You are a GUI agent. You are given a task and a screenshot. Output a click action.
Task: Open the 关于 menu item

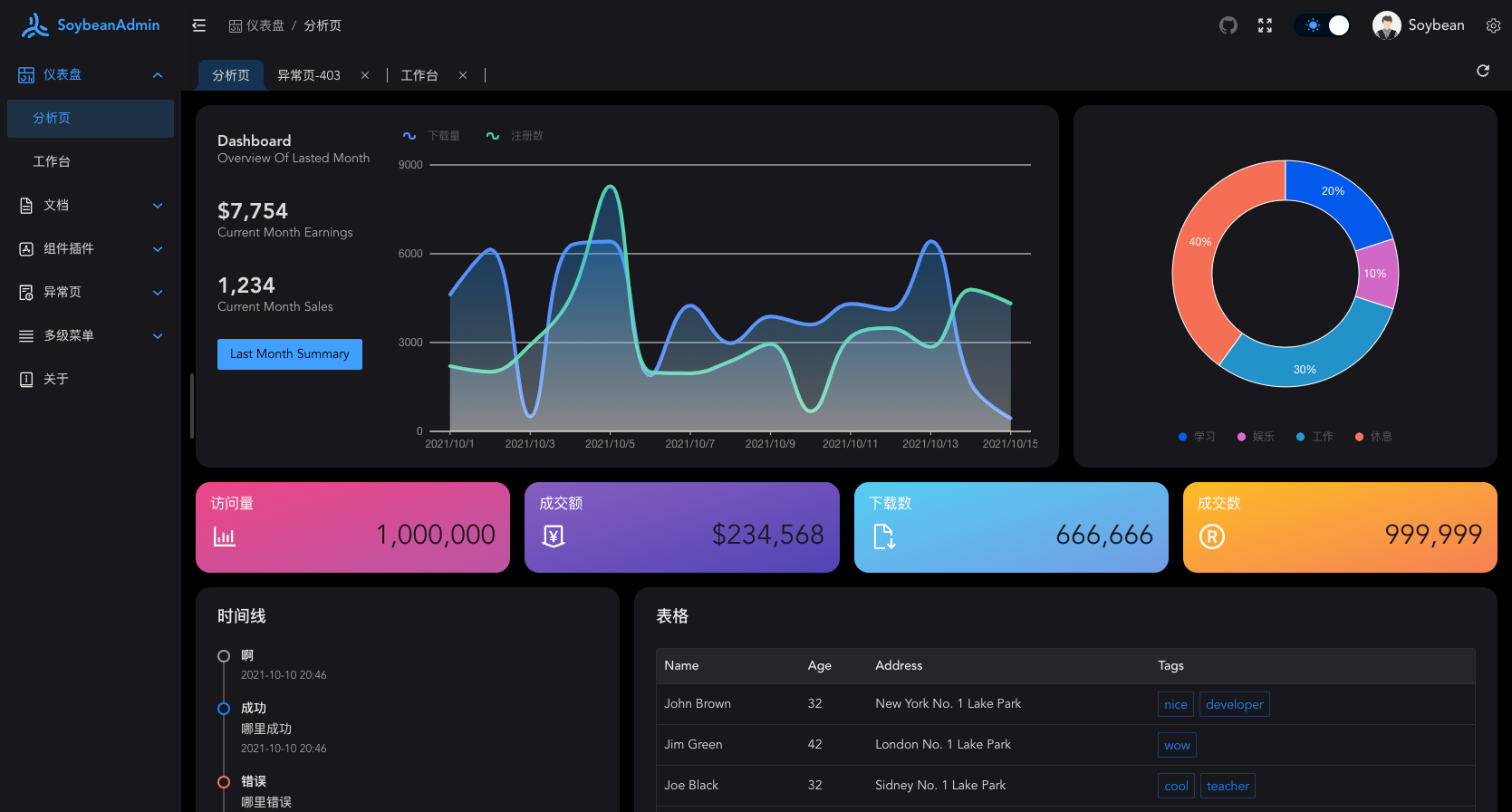tap(91, 379)
